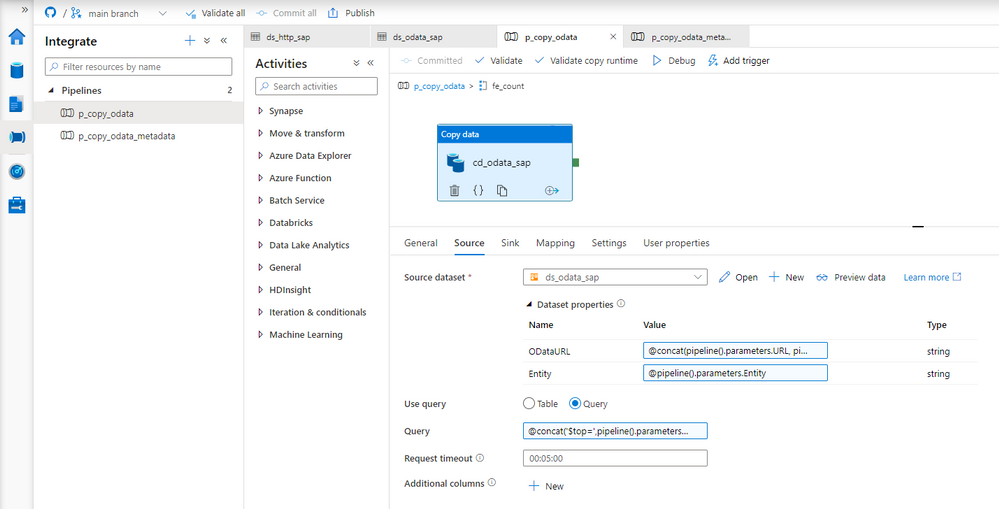Viewport: 999px width, 509px height.
Task: Expand the General activities group
Action: pos(261,268)
